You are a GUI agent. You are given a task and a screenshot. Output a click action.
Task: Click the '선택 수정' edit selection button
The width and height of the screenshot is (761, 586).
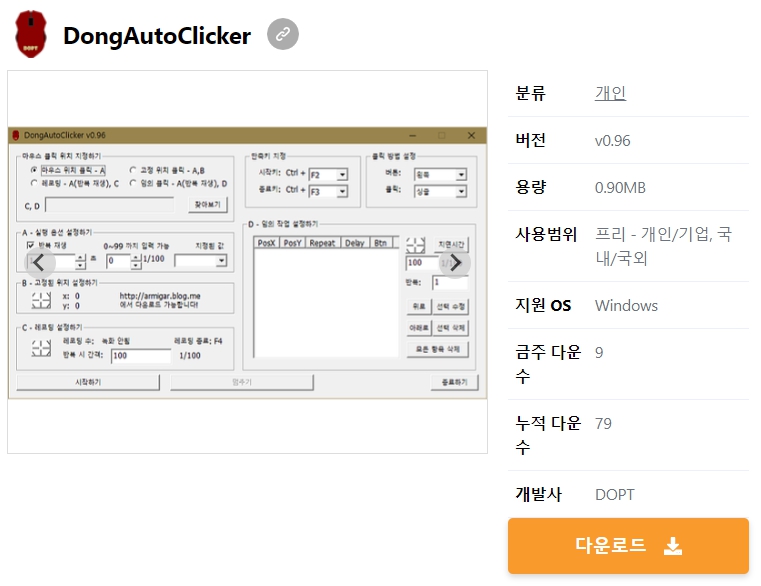[450, 306]
